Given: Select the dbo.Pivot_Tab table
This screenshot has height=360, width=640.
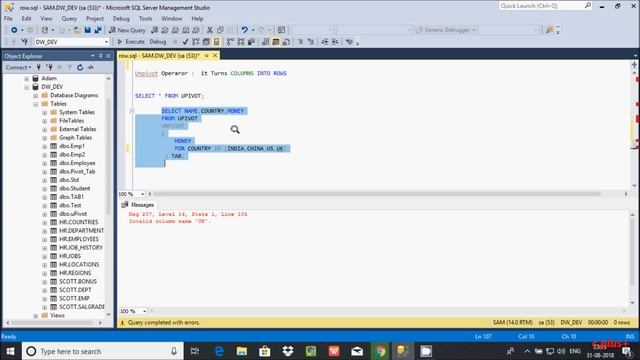Looking at the screenshot, I should 77,171.
